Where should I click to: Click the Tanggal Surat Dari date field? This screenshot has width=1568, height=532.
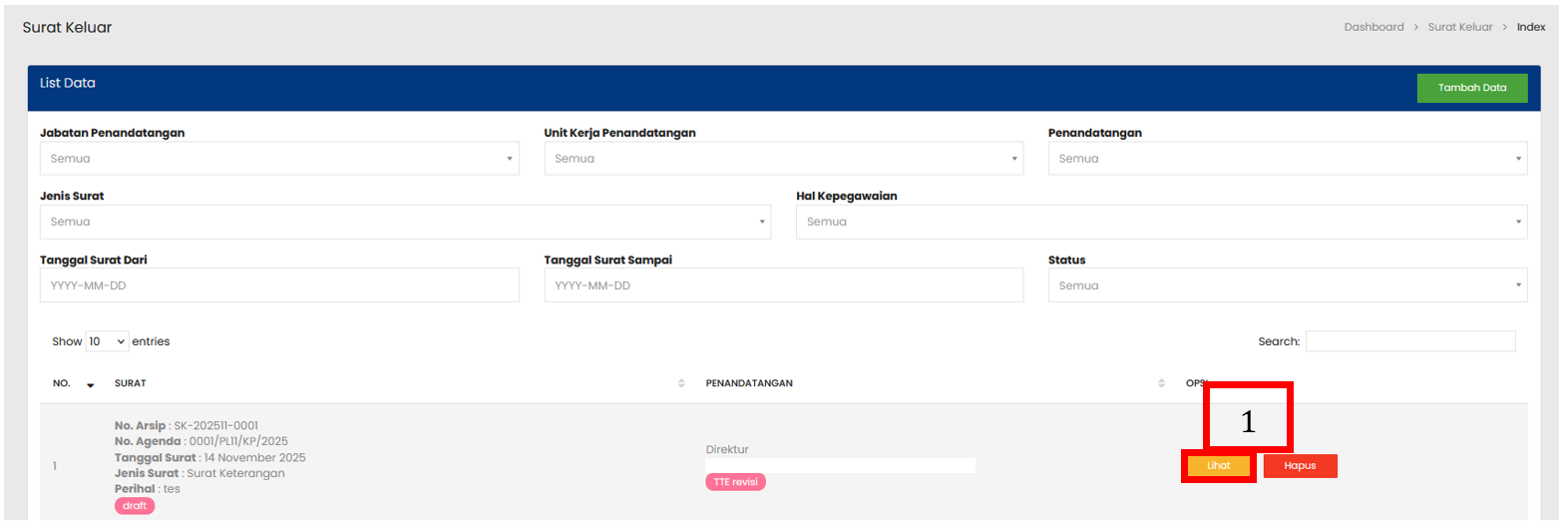coord(279,285)
